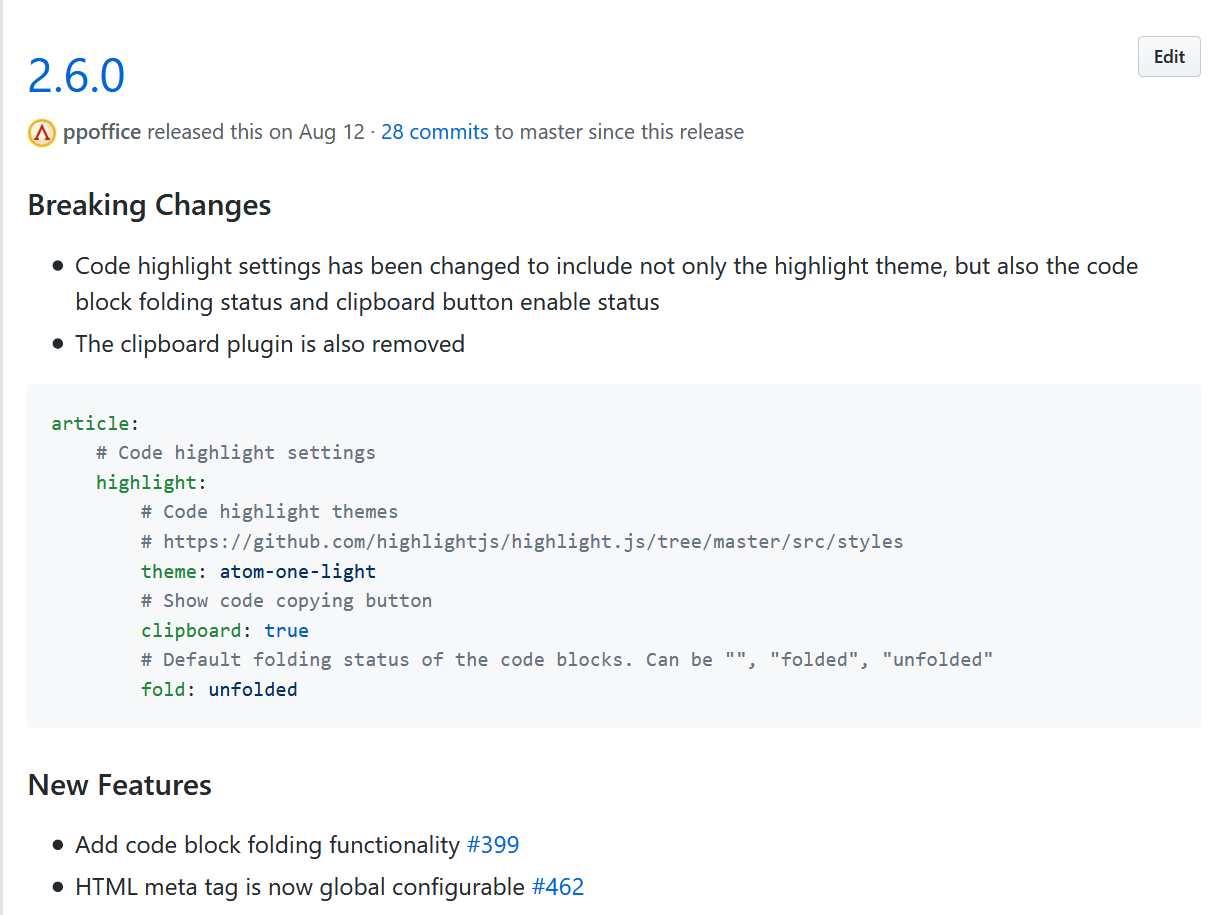The image size is (1224, 915).
Task: Click the Edit button
Action: 1168,56
